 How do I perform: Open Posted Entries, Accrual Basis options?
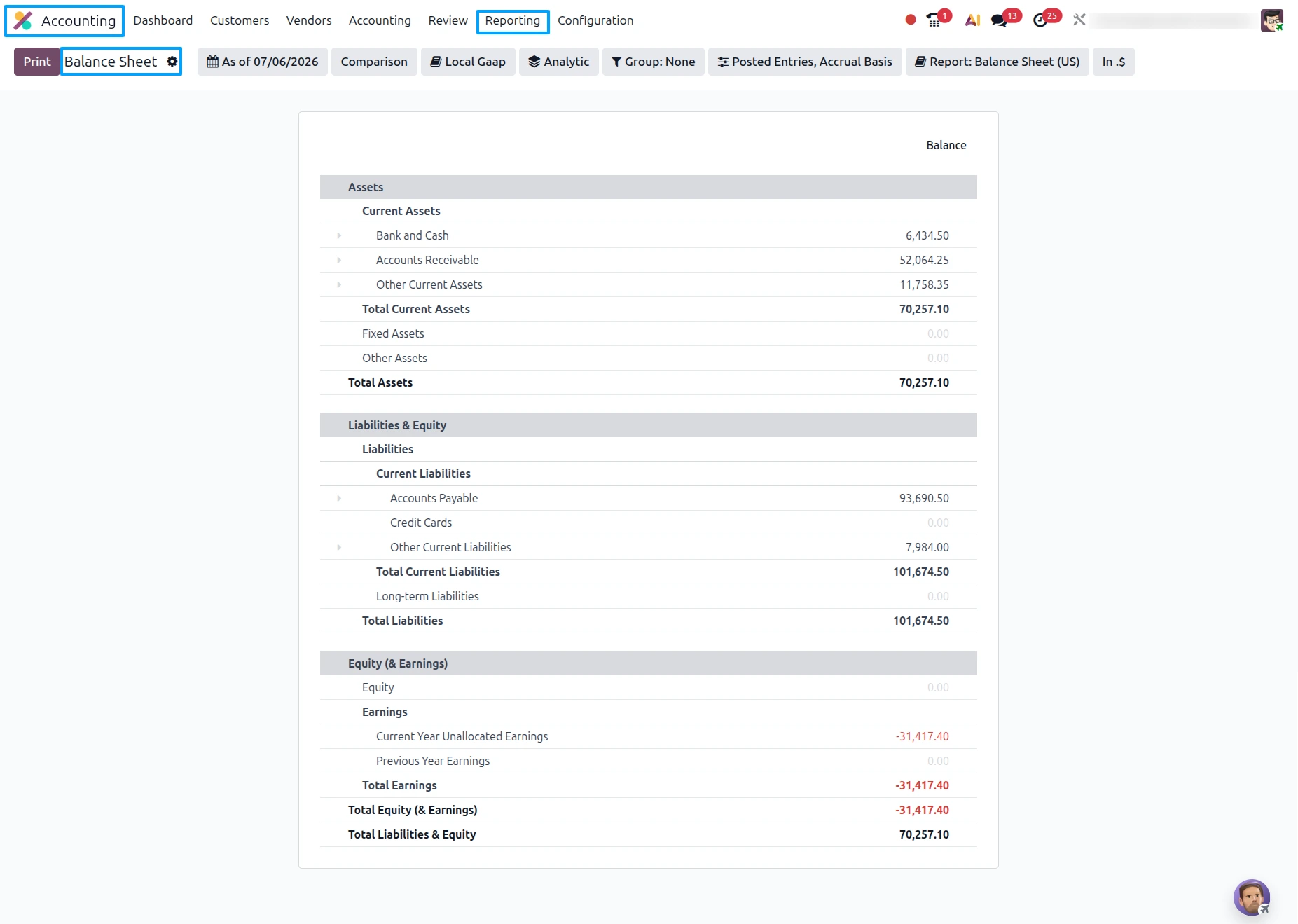(x=805, y=62)
